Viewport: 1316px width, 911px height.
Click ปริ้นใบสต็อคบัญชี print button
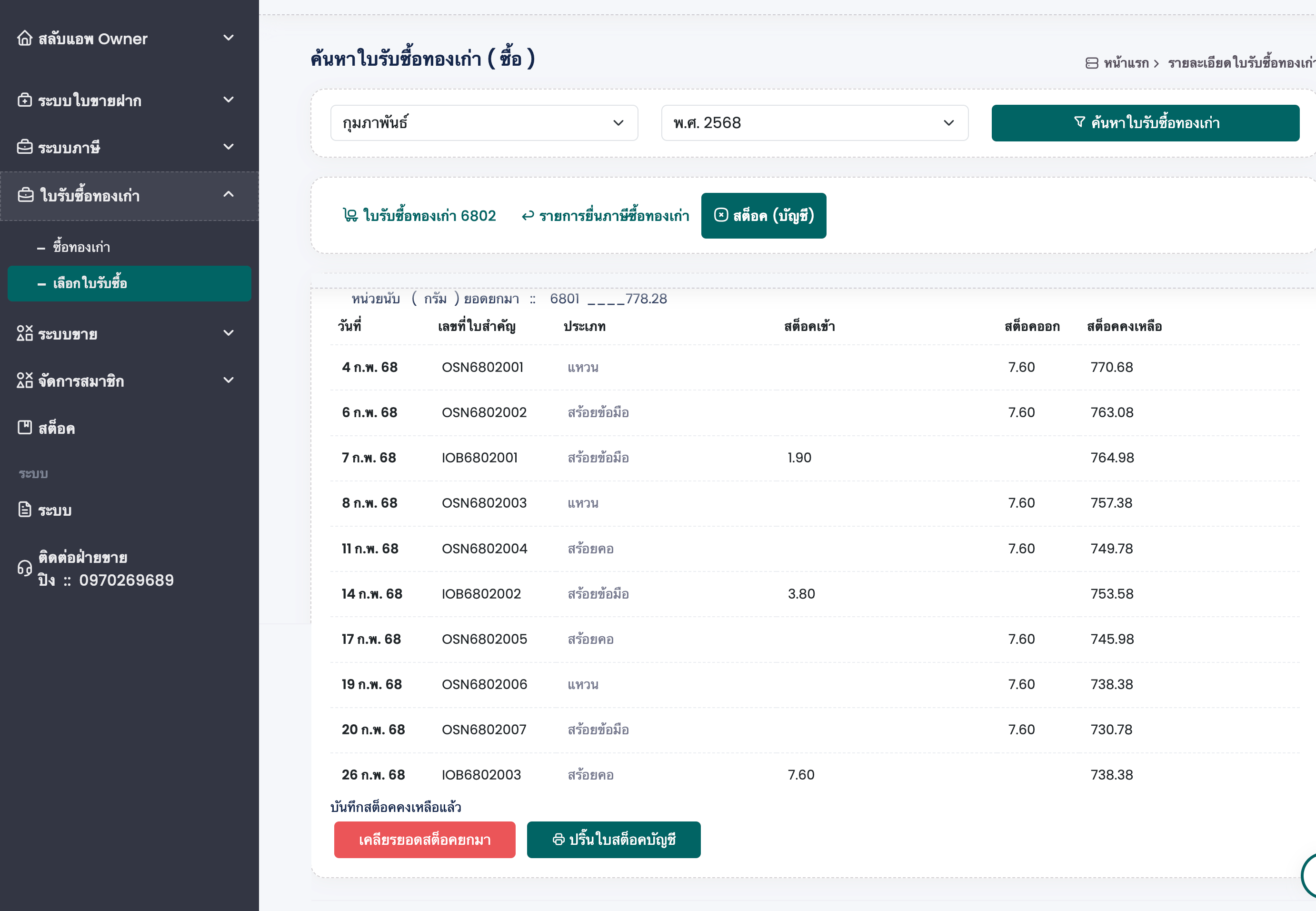click(x=614, y=840)
